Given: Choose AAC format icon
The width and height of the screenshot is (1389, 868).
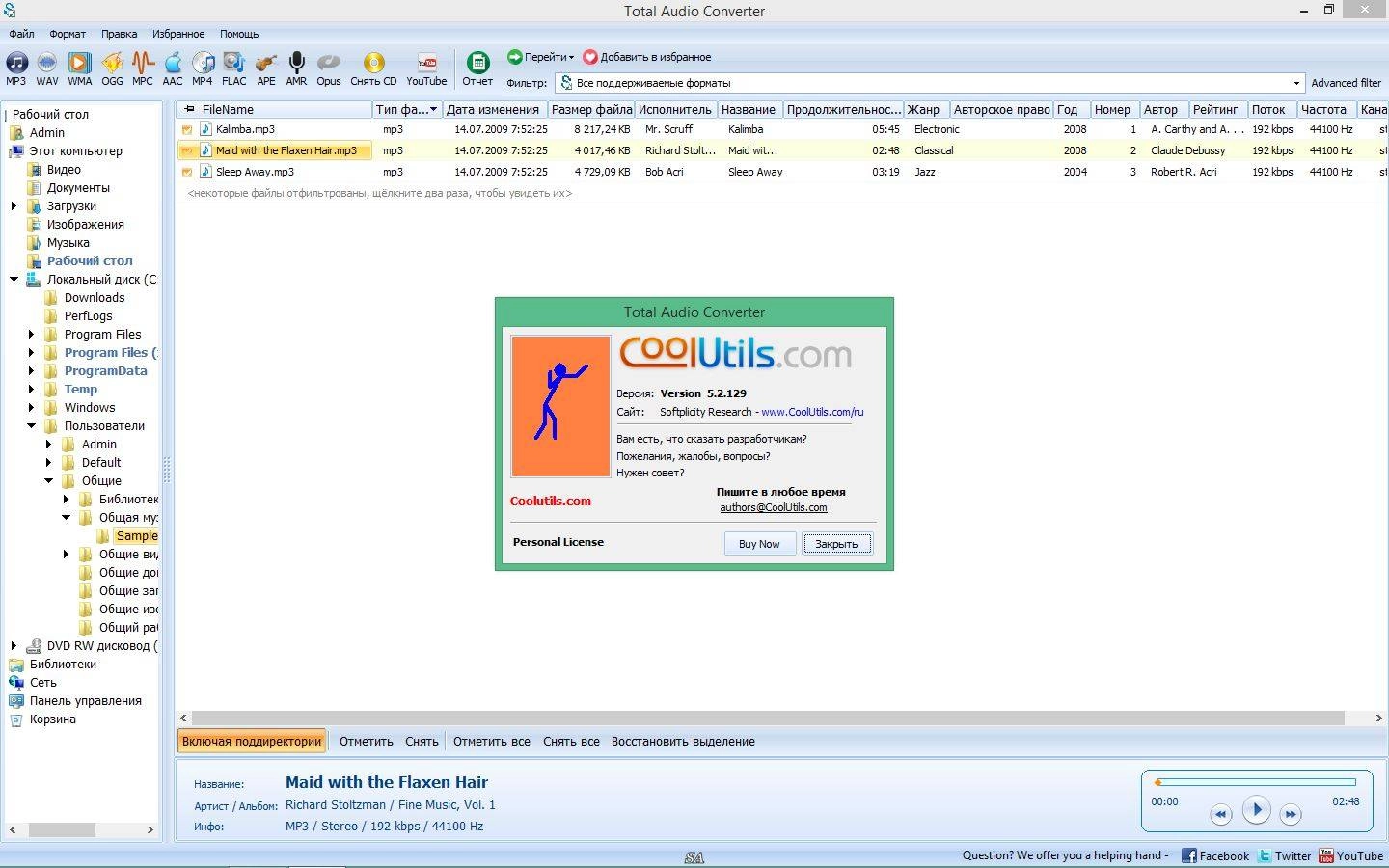Looking at the screenshot, I should click(x=173, y=69).
